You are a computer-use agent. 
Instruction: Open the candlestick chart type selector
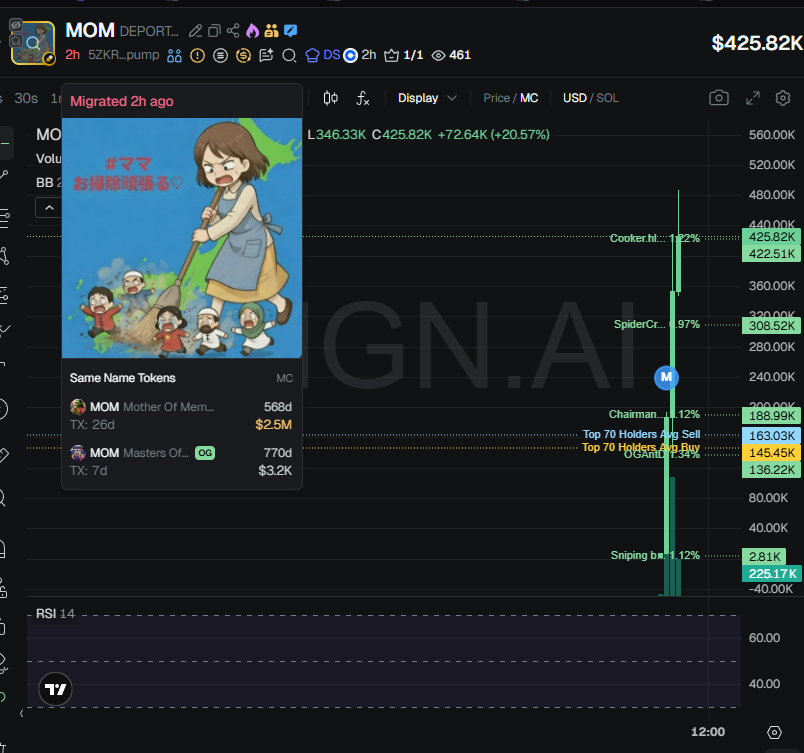[331, 97]
